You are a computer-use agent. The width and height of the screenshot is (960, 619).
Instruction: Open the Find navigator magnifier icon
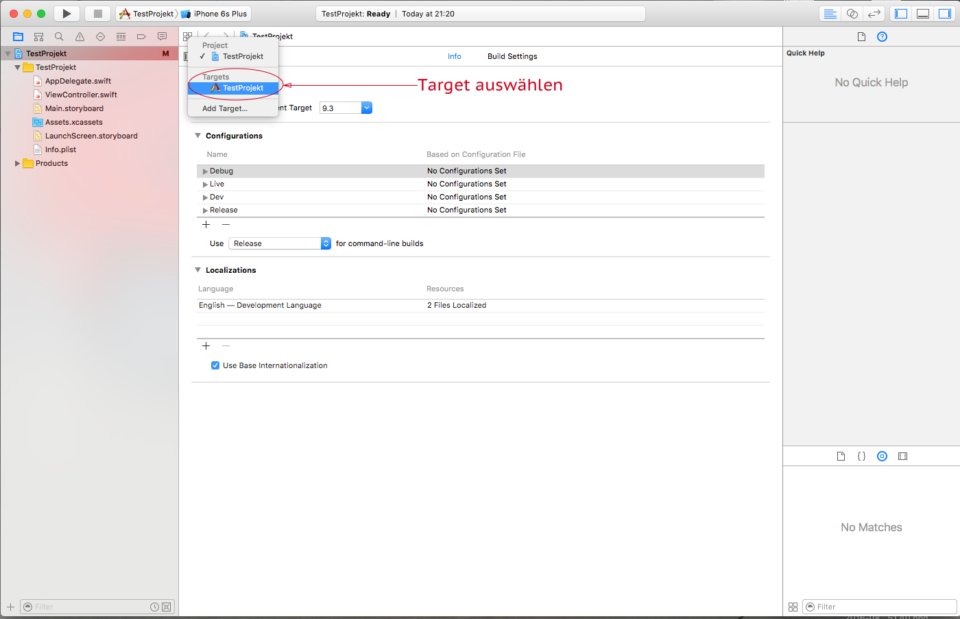click(x=59, y=37)
